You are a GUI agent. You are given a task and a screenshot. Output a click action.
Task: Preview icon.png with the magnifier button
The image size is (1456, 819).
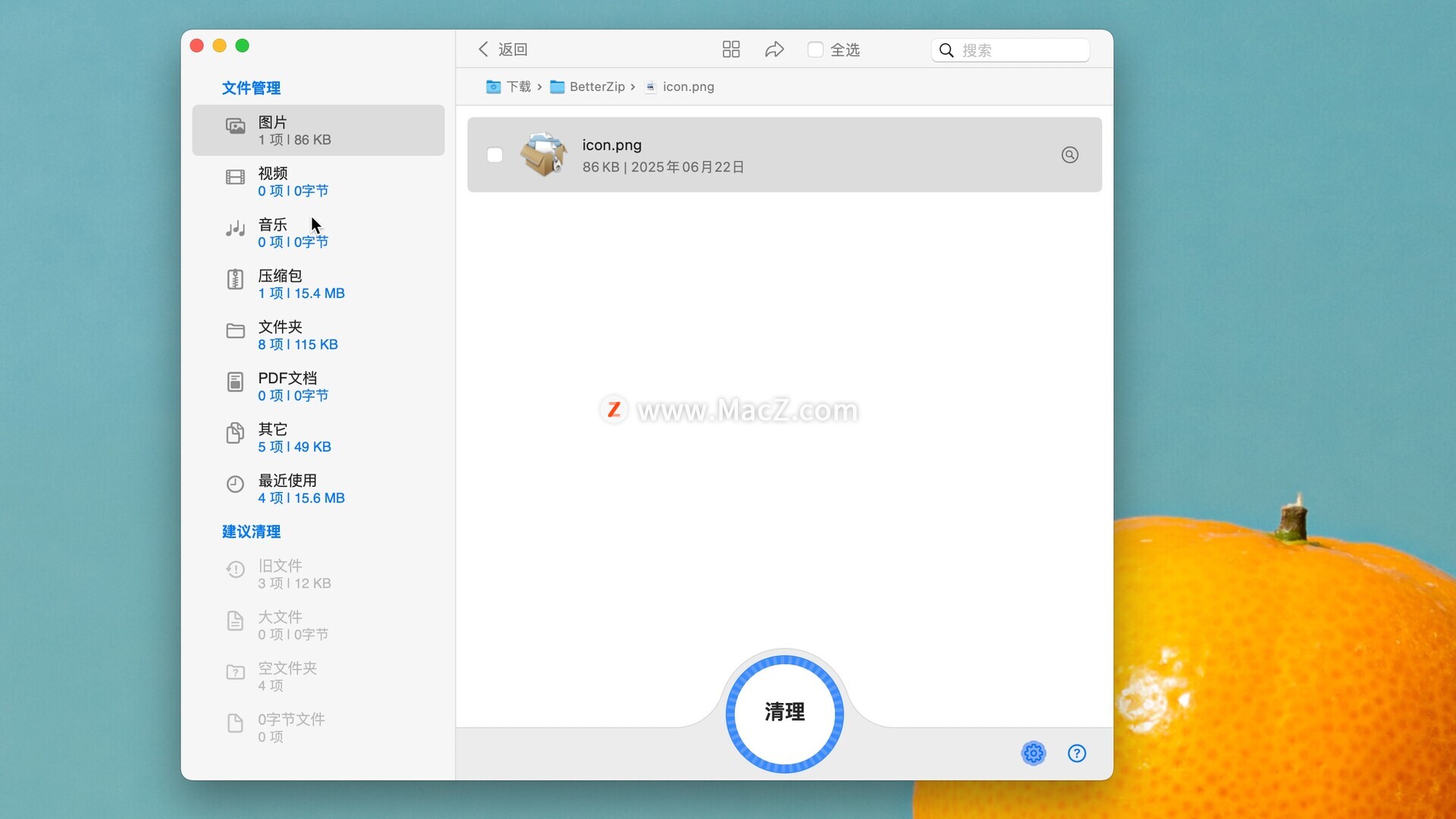point(1069,155)
